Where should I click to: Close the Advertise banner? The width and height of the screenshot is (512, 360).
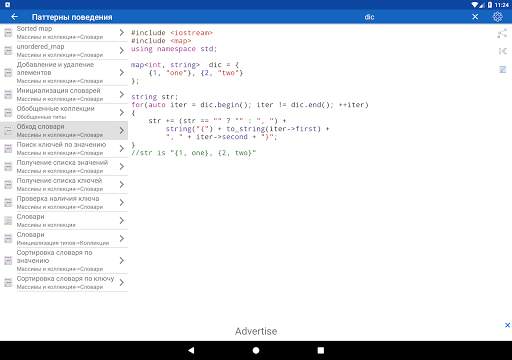(507, 325)
